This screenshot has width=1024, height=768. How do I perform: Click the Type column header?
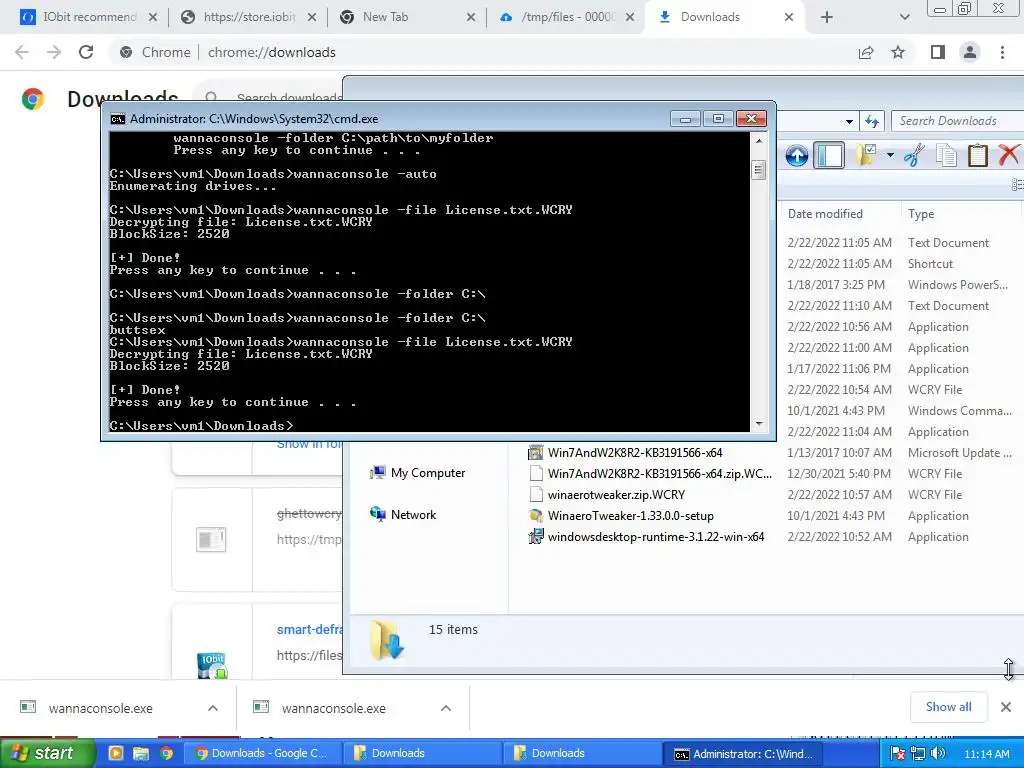click(x=921, y=214)
